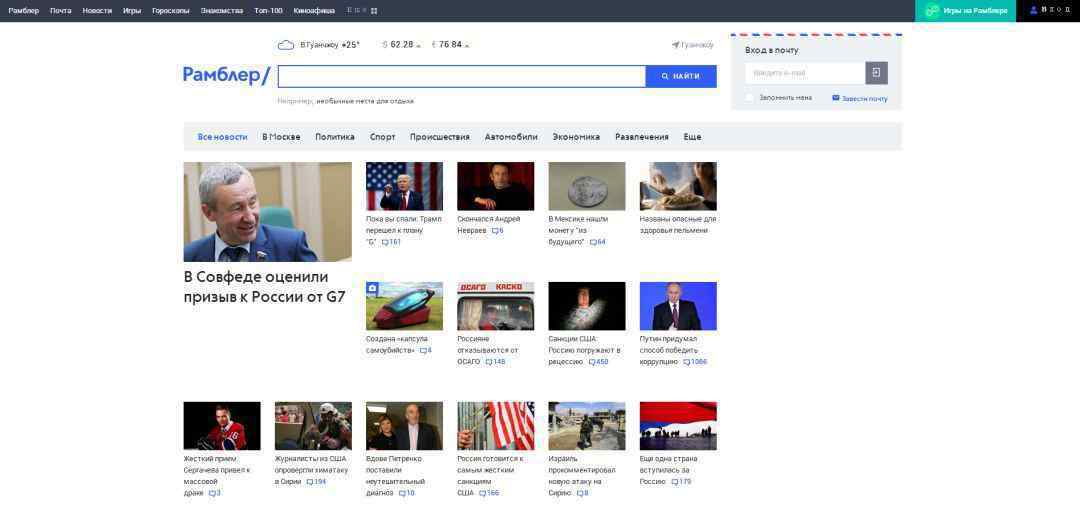Open Названы опасные для здоровья пельмени
Image resolution: width=1080 pixels, height=510 pixels.
point(678,225)
